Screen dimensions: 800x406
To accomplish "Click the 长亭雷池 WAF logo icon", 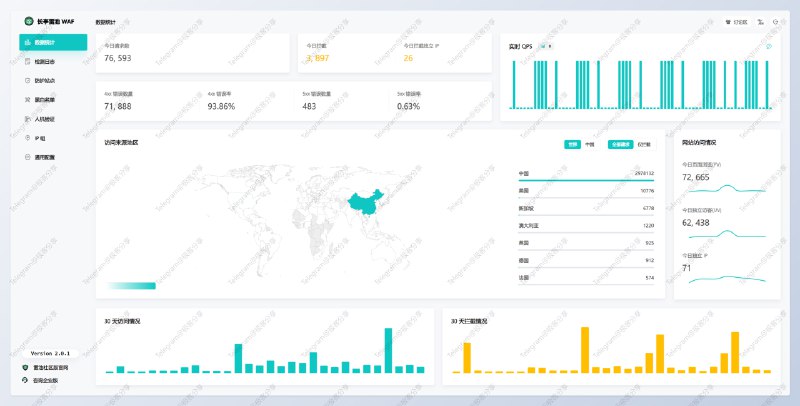I will coord(27,21).
